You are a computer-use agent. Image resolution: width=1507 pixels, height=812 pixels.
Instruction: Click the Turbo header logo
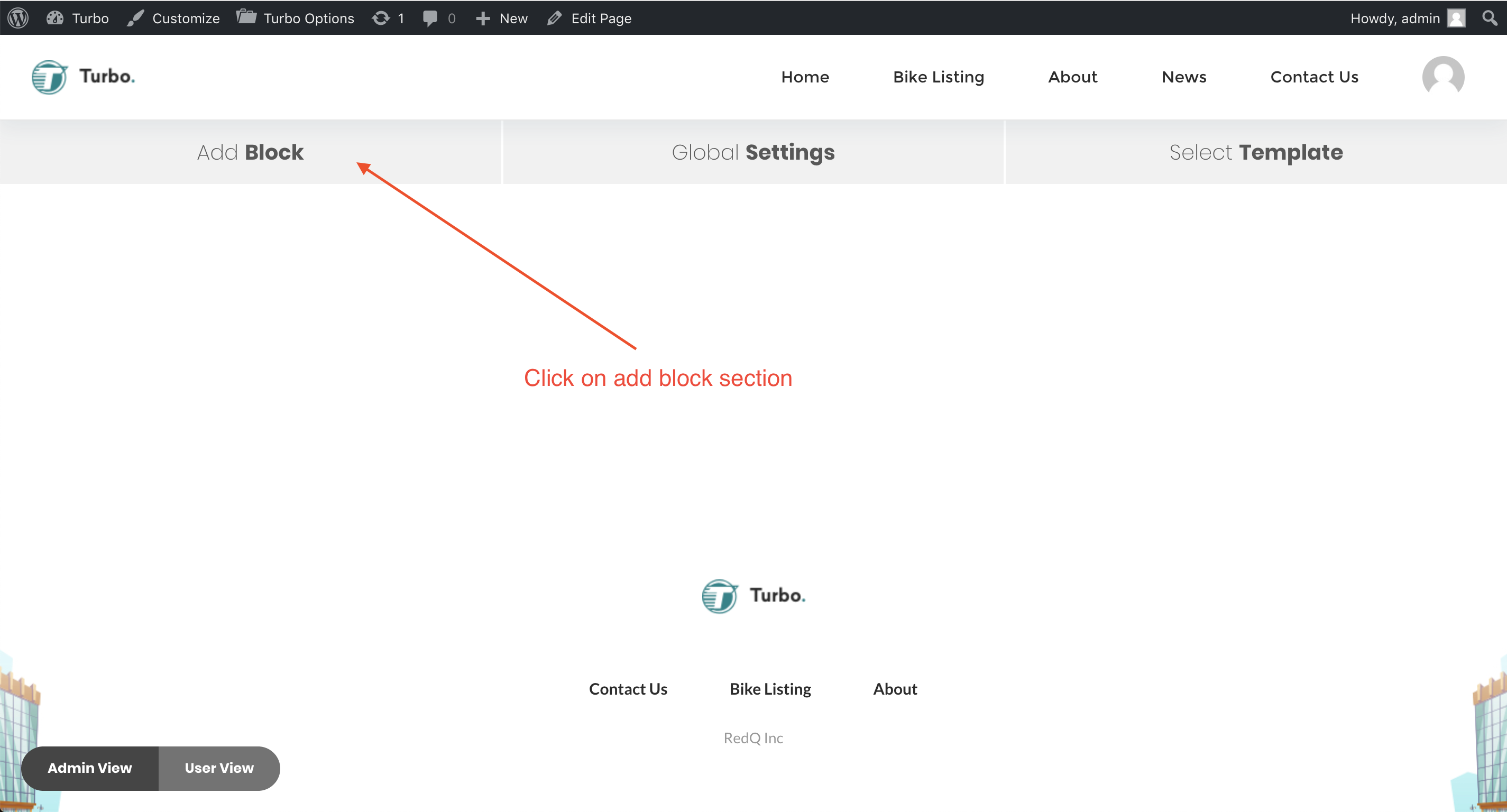coord(83,77)
